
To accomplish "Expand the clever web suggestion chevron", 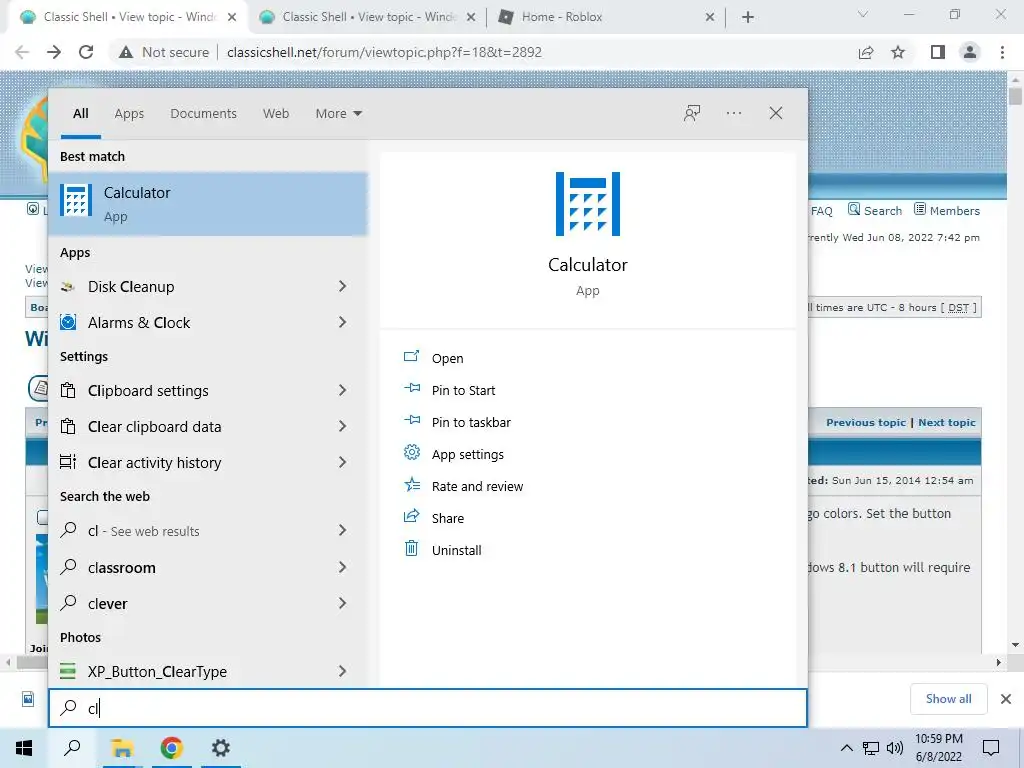I will coord(342,603).
